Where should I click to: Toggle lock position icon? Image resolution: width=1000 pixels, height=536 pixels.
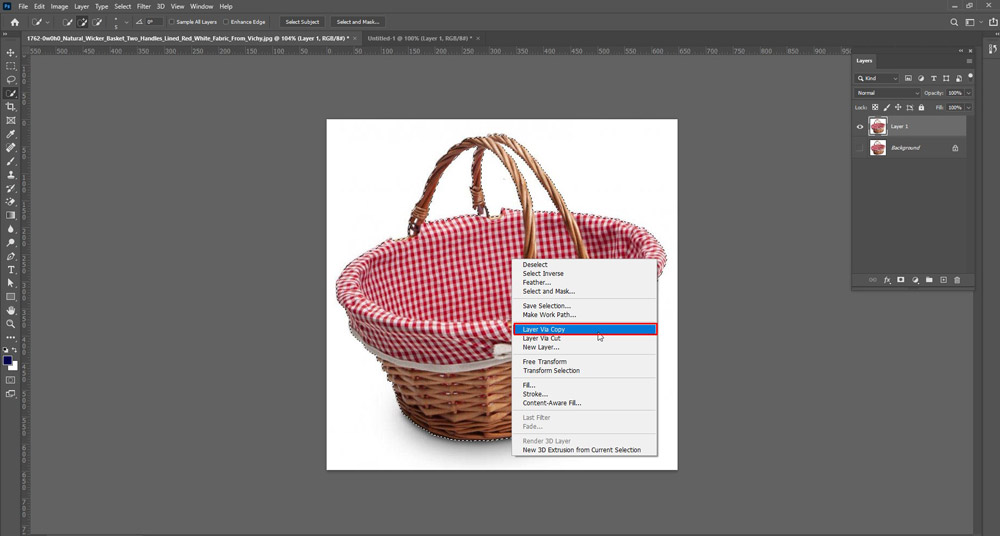(x=898, y=108)
